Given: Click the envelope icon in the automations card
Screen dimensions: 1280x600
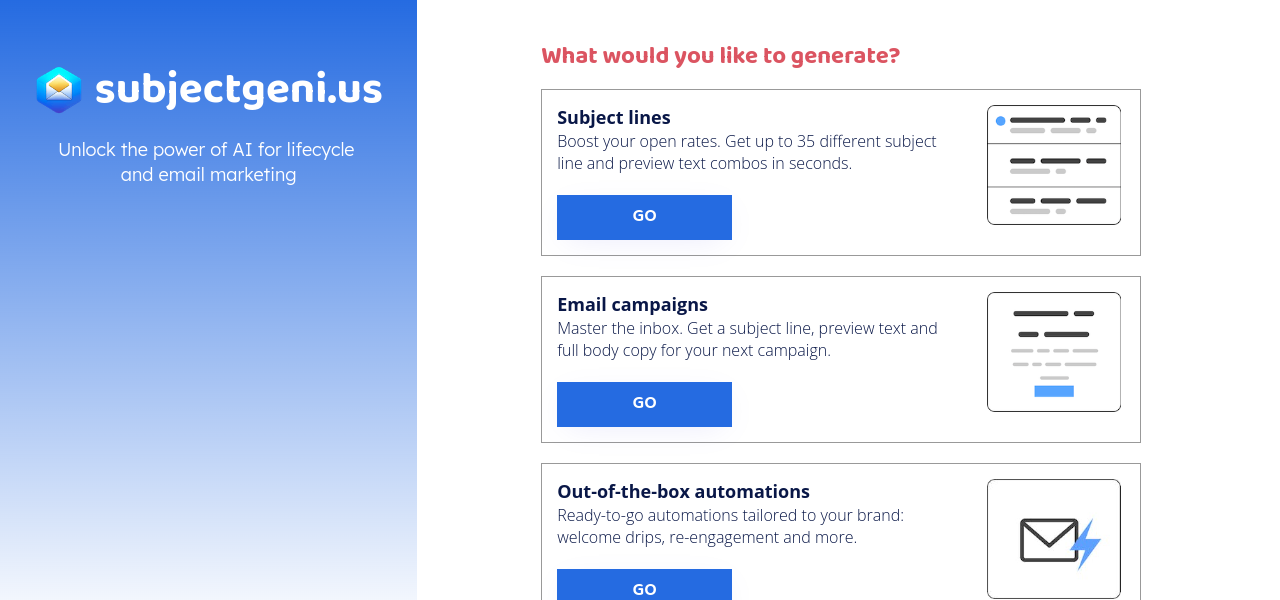Looking at the screenshot, I should coord(1048,540).
